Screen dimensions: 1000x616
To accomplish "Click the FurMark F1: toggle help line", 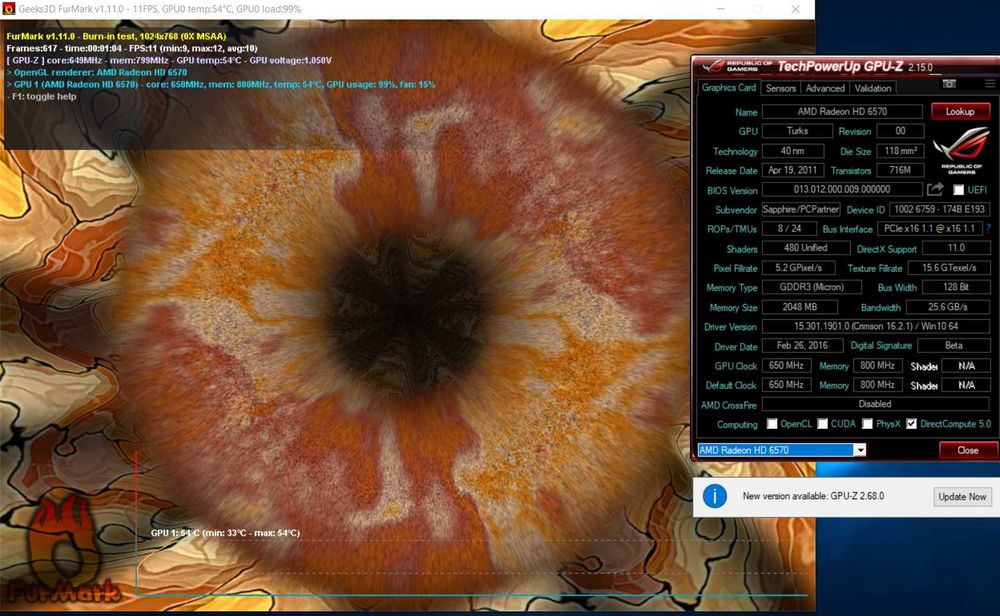I will 41,96.
